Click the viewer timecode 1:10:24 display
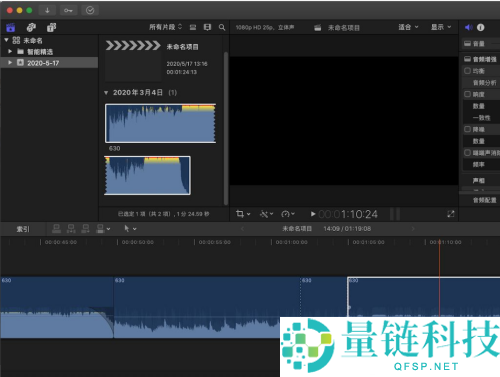 coord(348,214)
